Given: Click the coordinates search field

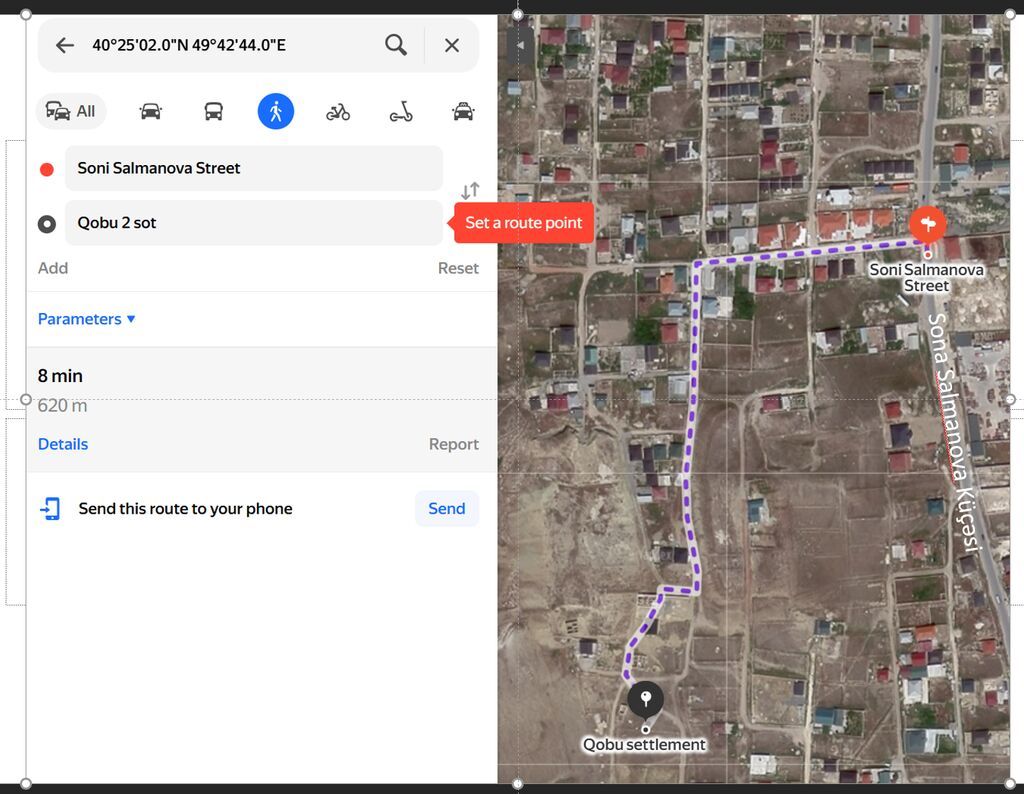Looking at the screenshot, I should 231,45.
